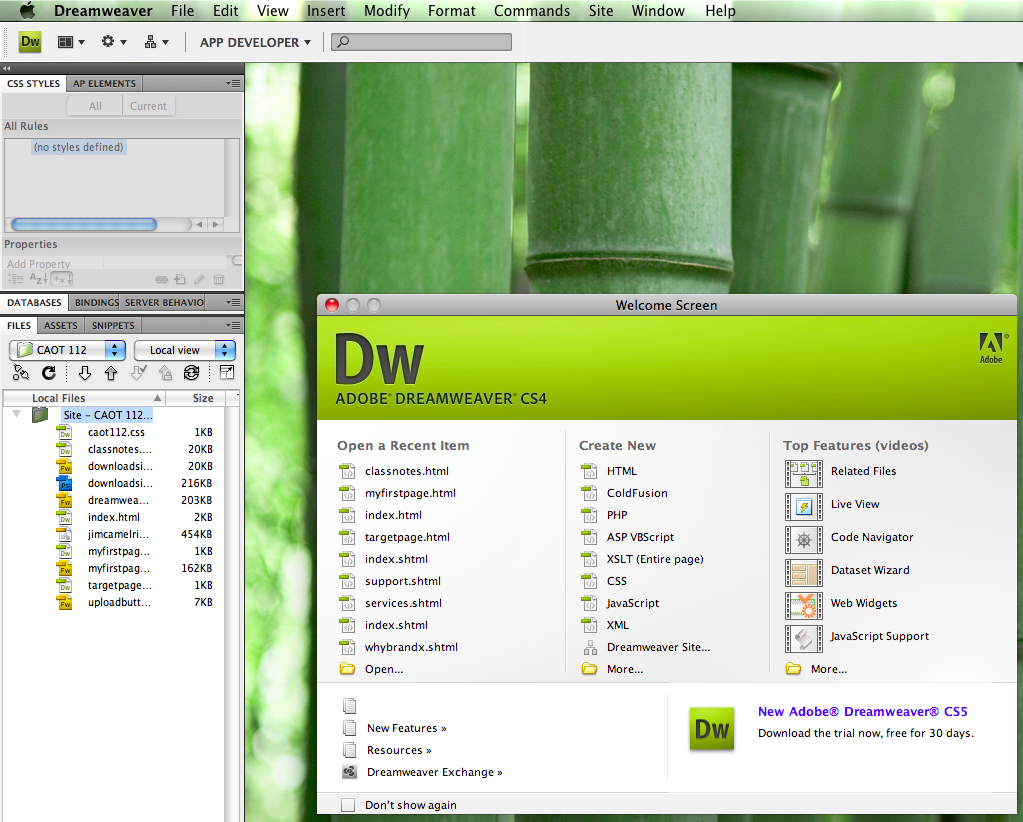
Task: Click the Add Property link
Action: (38, 264)
